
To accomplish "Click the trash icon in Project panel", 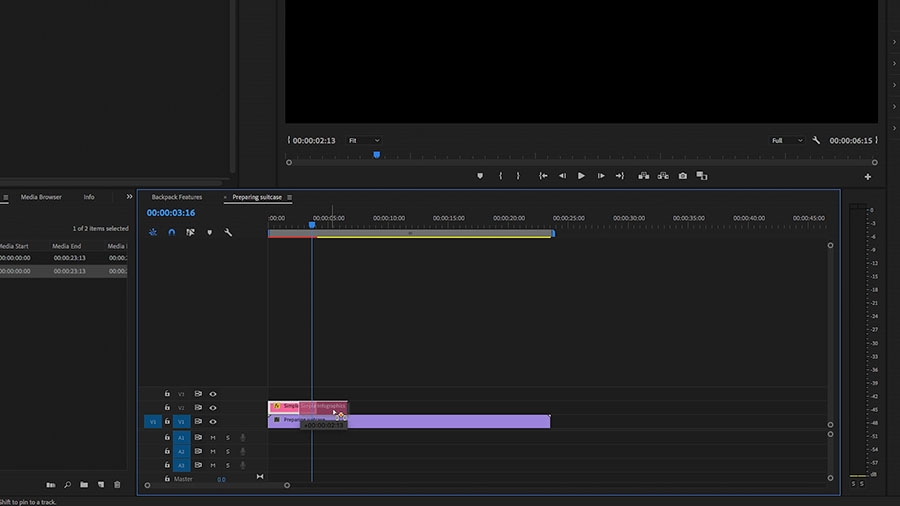I will [117, 485].
